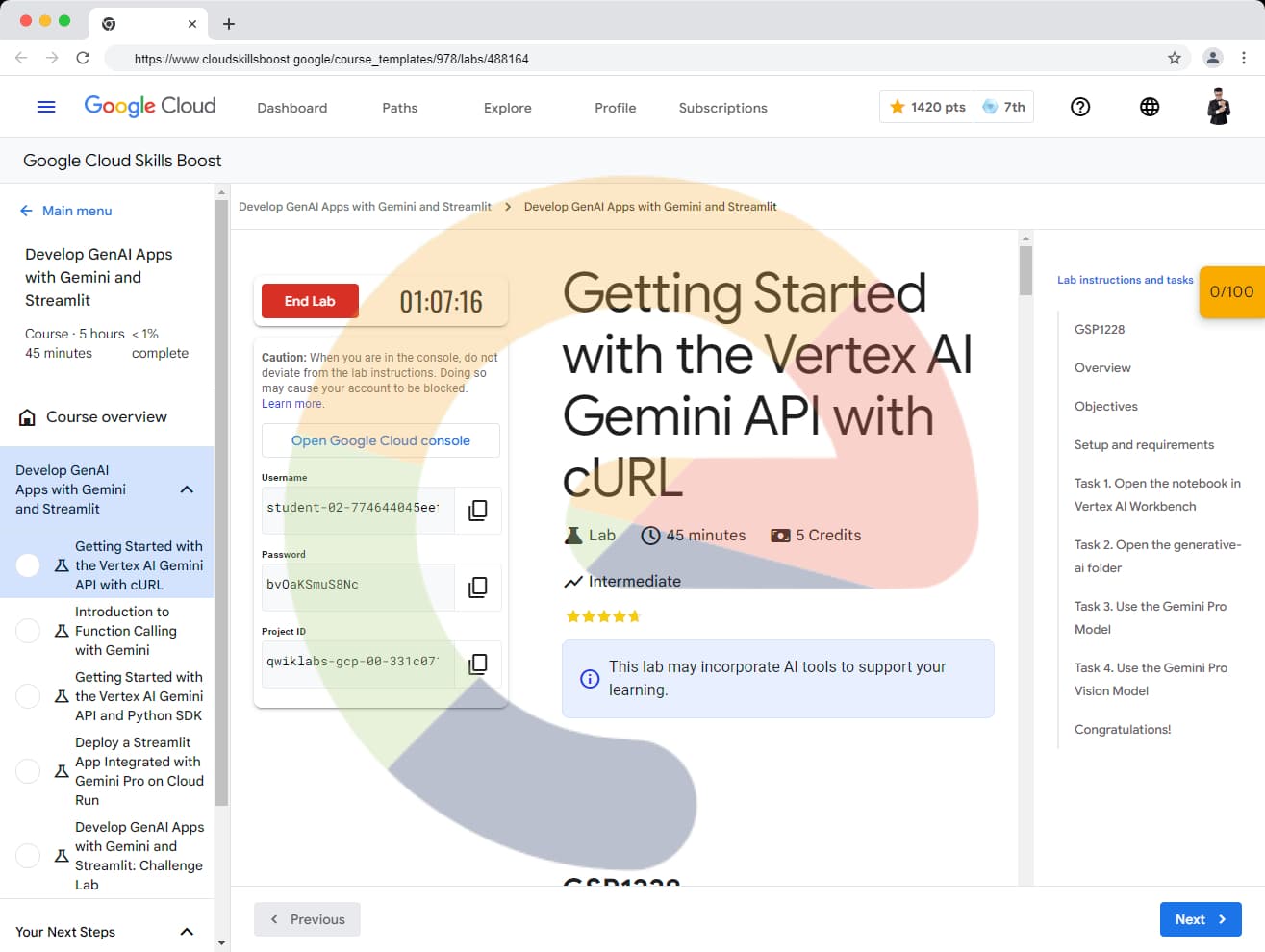Click the Project ID field value
This screenshot has height=952, width=1265.
coord(358,664)
